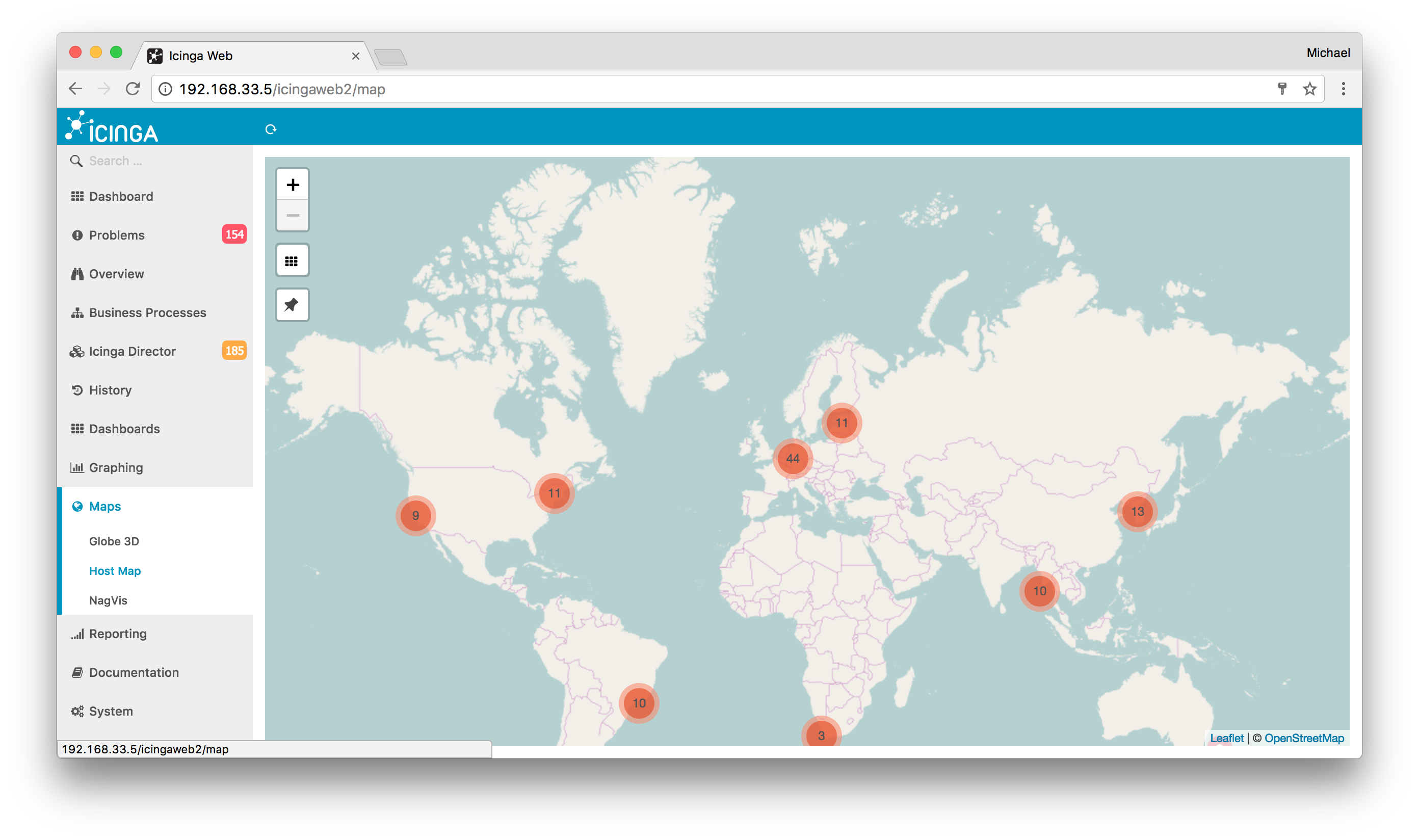Click the Icinga logo
1419x840 pixels.
[x=112, y=127]
